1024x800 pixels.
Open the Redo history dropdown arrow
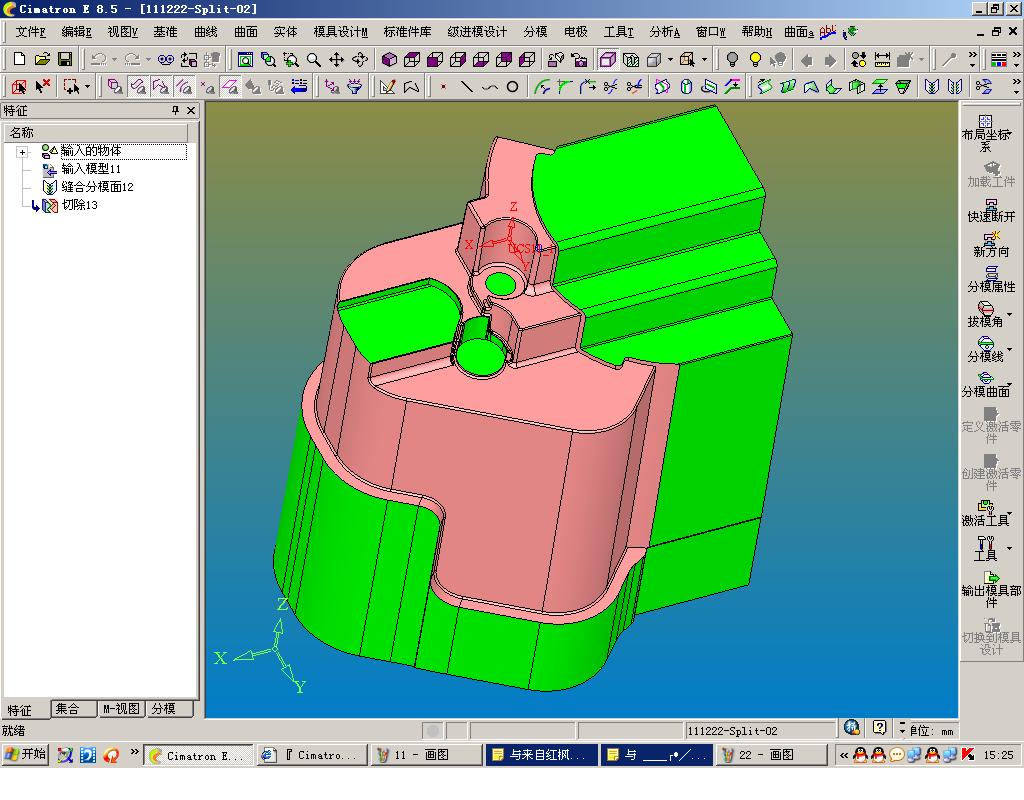click(148, 60)
